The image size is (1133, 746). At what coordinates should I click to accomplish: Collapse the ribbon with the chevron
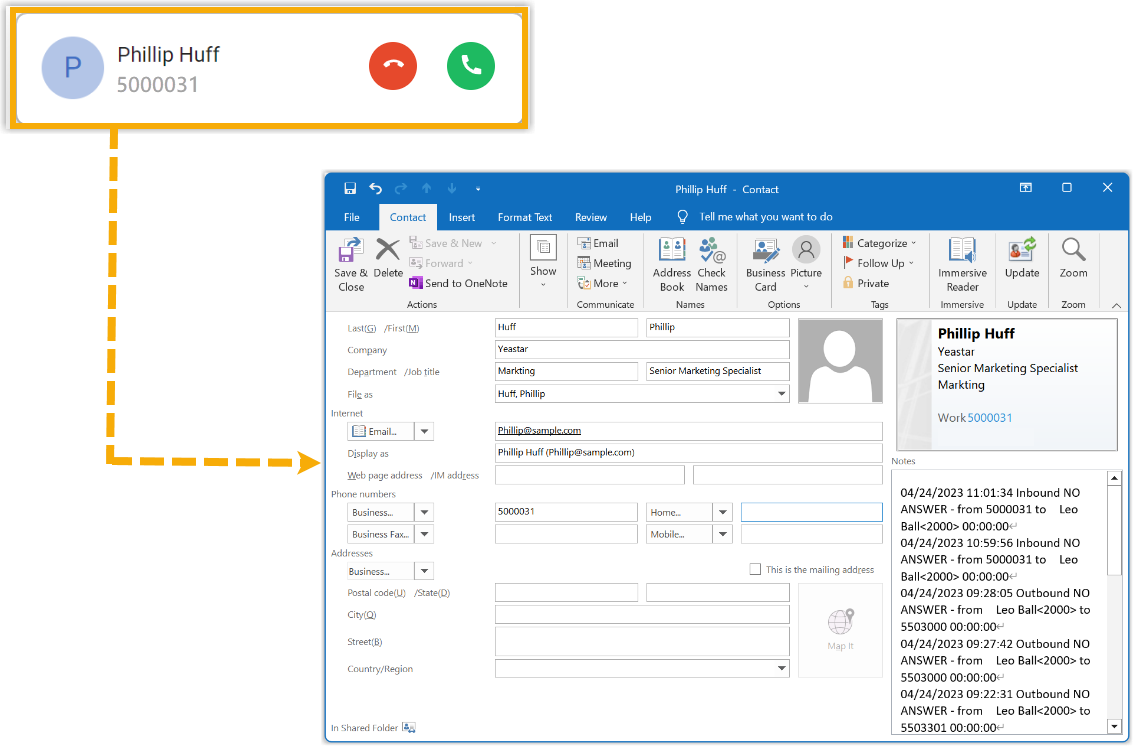[x=1116, y=306]
